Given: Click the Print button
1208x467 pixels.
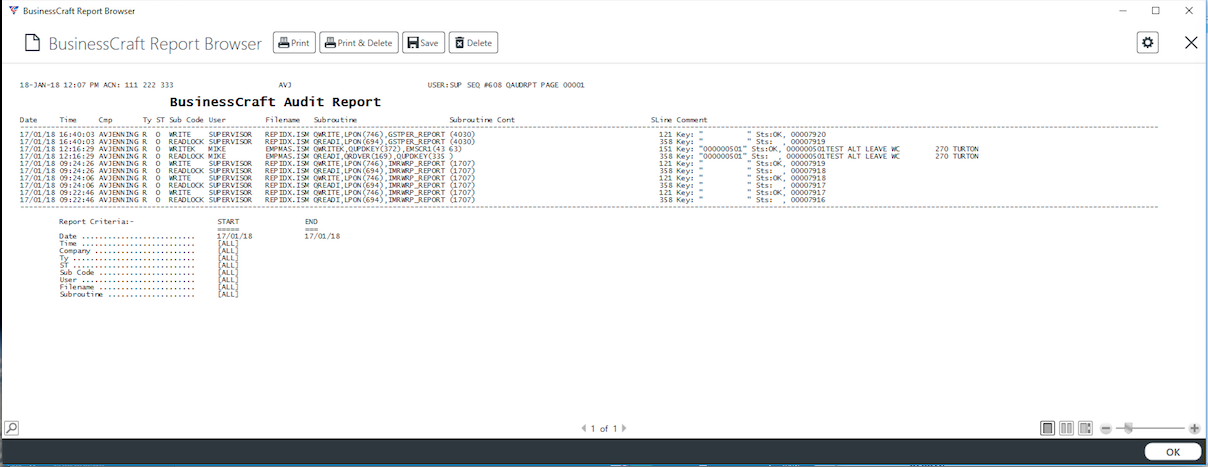Looking at the screenshot, I should [294, 43].
